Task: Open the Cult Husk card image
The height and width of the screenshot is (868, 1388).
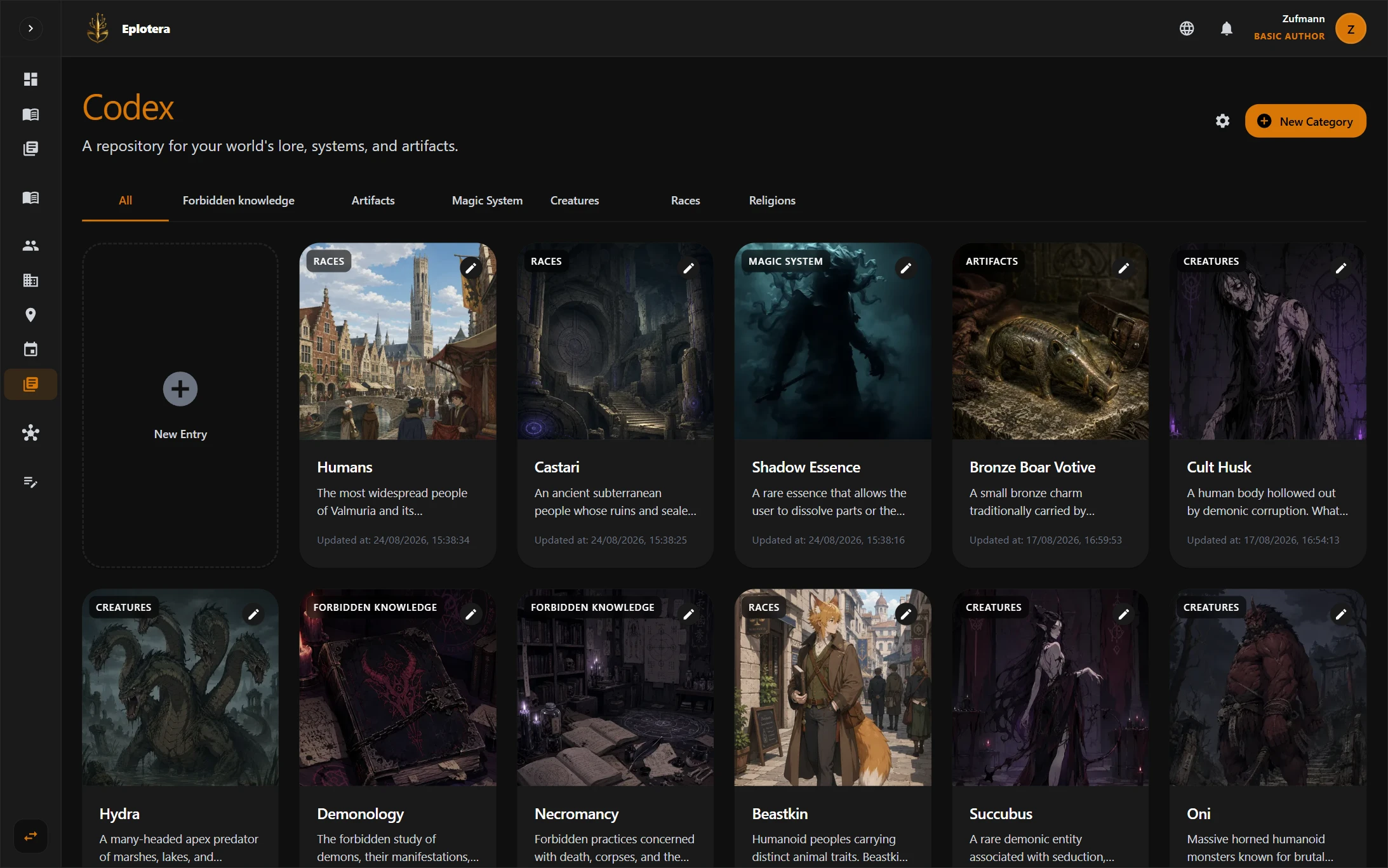Action: [1268, 342]
